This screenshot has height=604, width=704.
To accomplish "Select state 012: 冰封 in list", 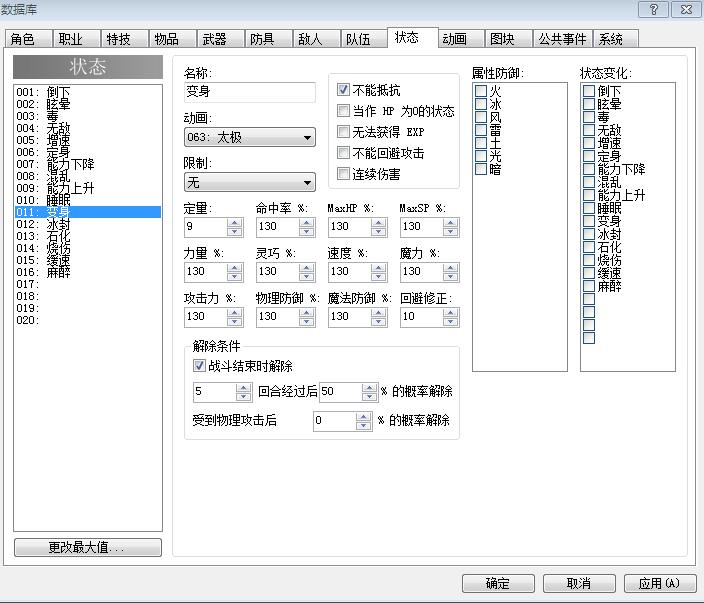I will [x=88, y=224].
